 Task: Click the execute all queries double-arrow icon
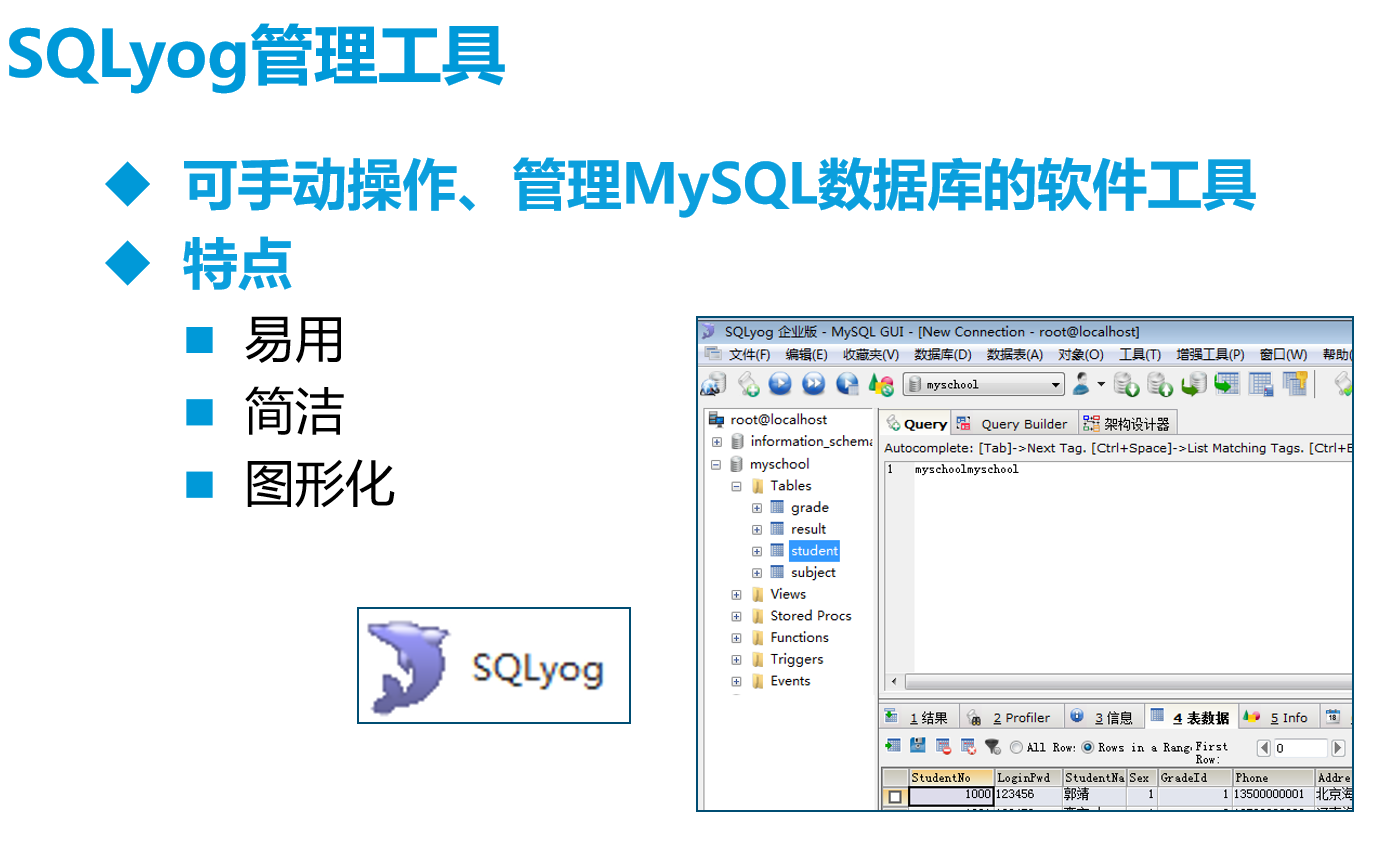[x=814, y=384]
